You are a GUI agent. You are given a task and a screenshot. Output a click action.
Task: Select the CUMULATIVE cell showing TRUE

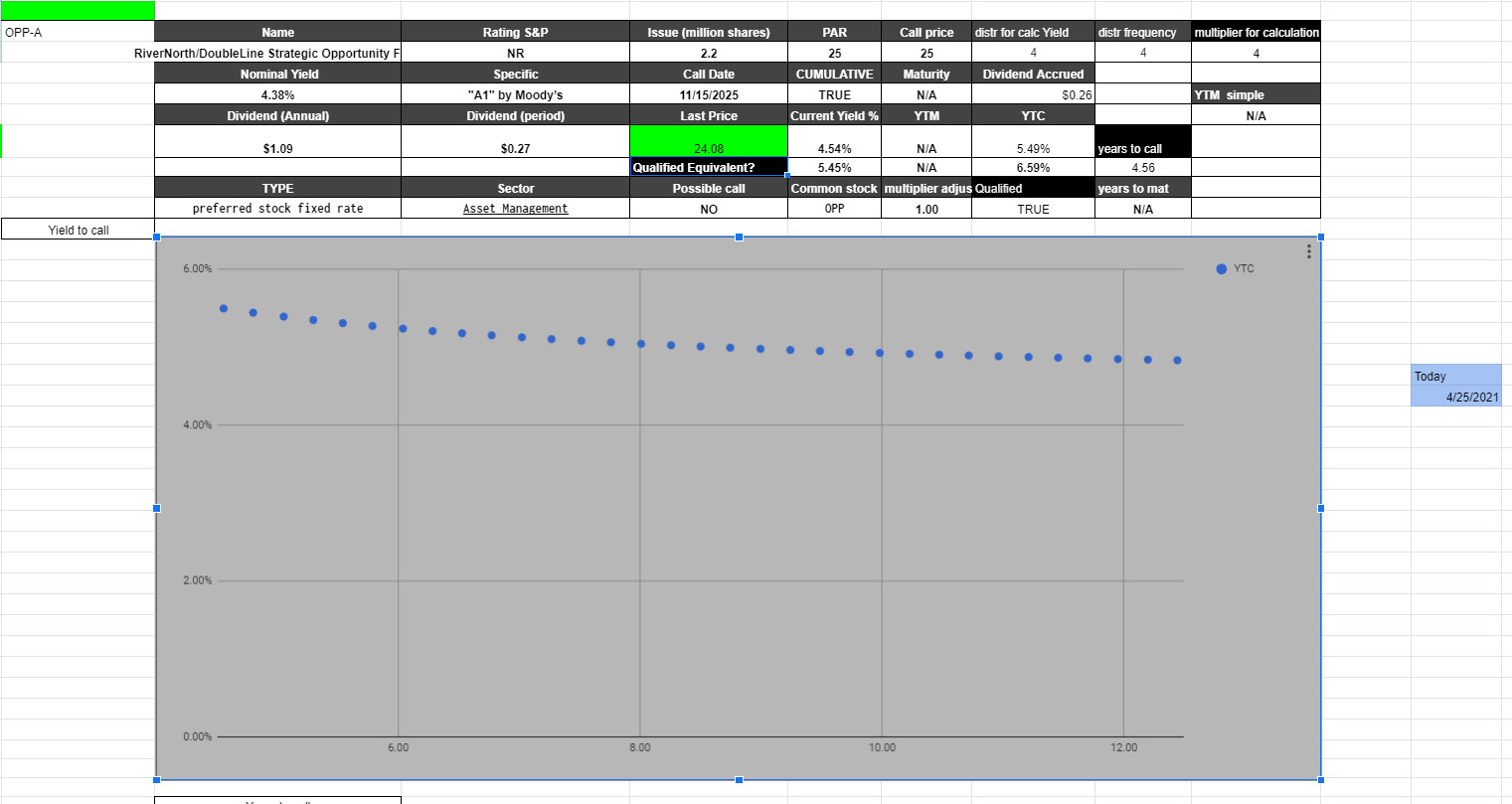click(834, 94)
